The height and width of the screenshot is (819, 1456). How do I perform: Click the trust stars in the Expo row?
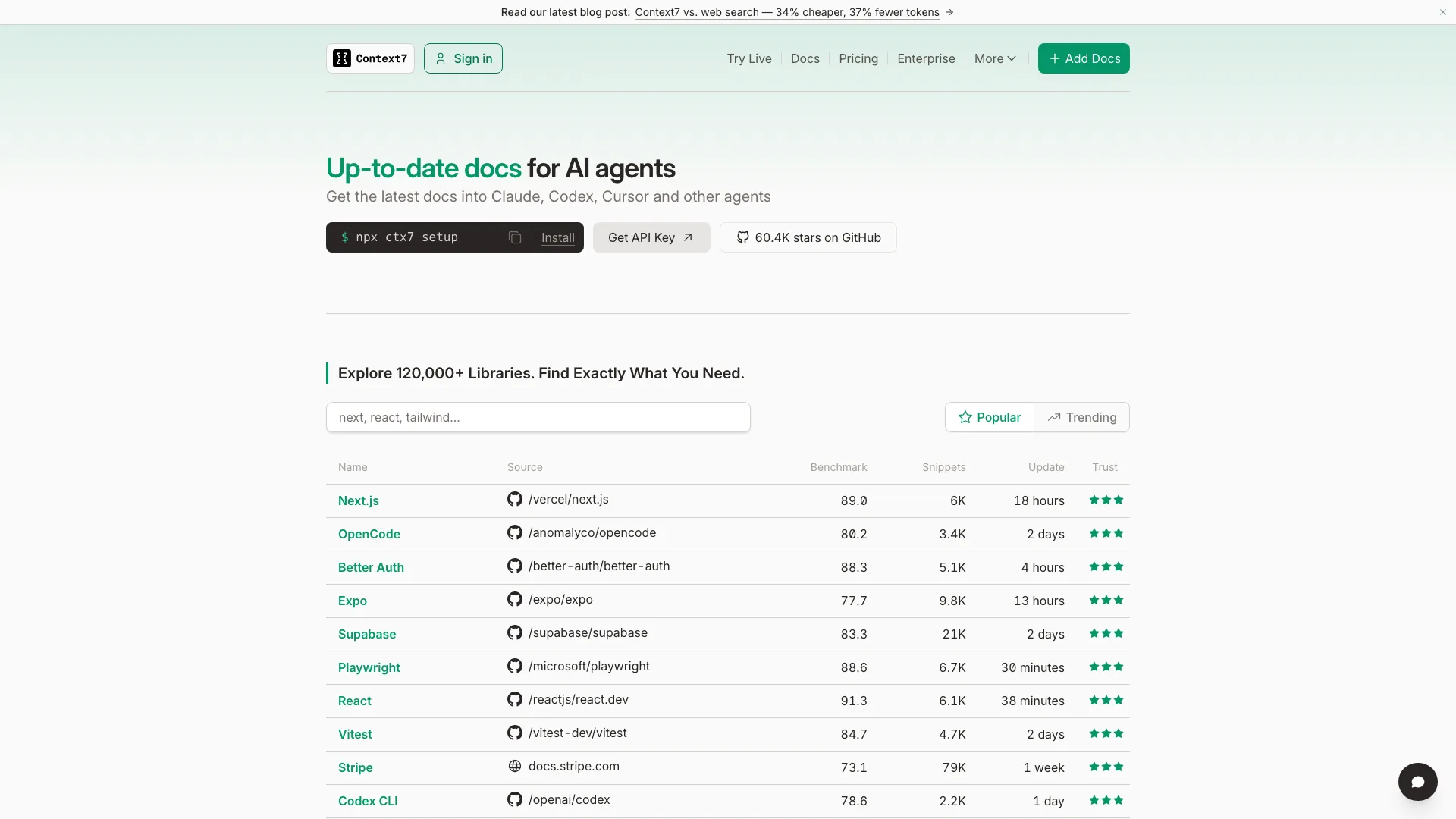click(1106, 600)
